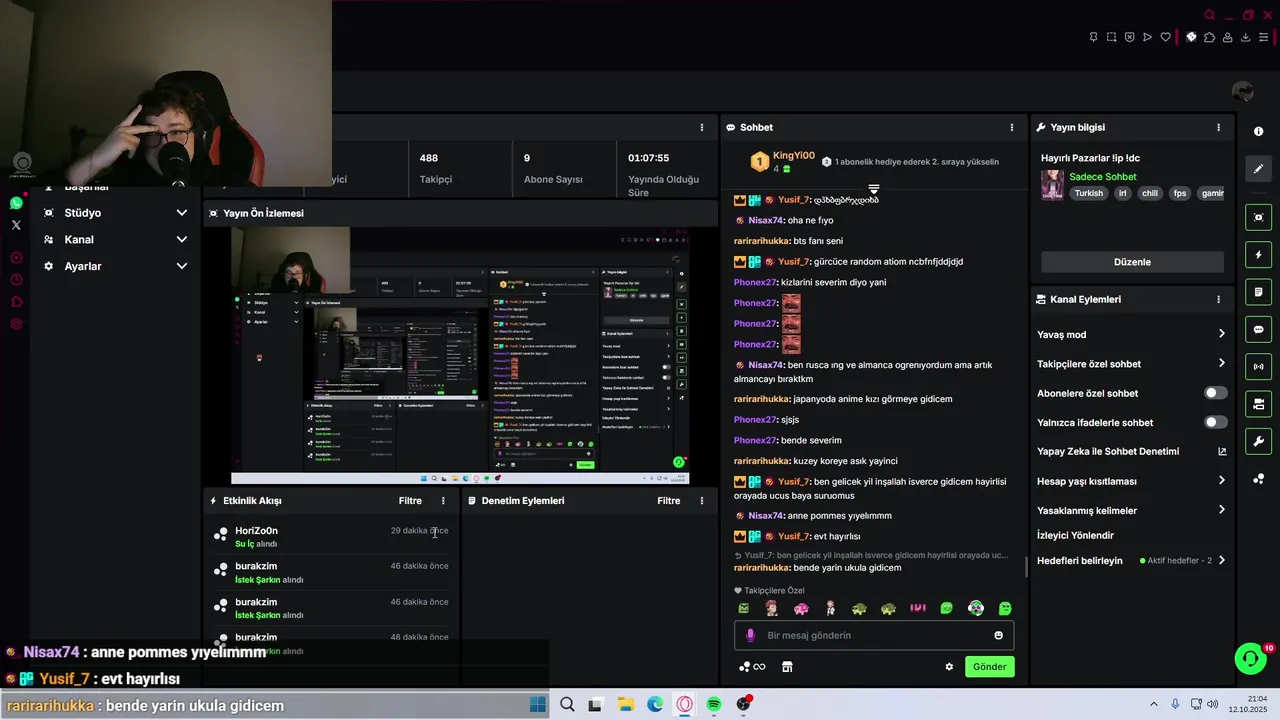Click the Turkish tag
The image size is (1280, 720).
pos(1089,194)
